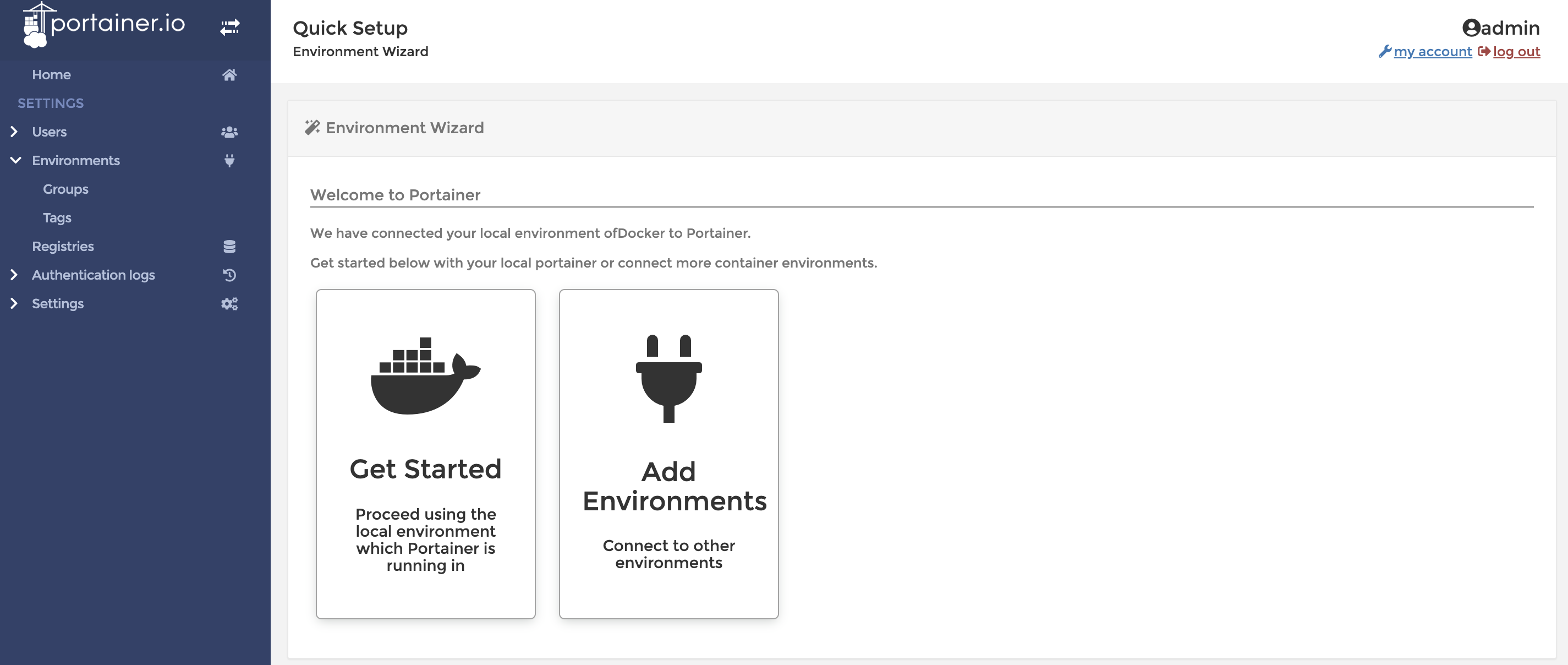Toggle the sidebar collapse arrows icon

229,27
